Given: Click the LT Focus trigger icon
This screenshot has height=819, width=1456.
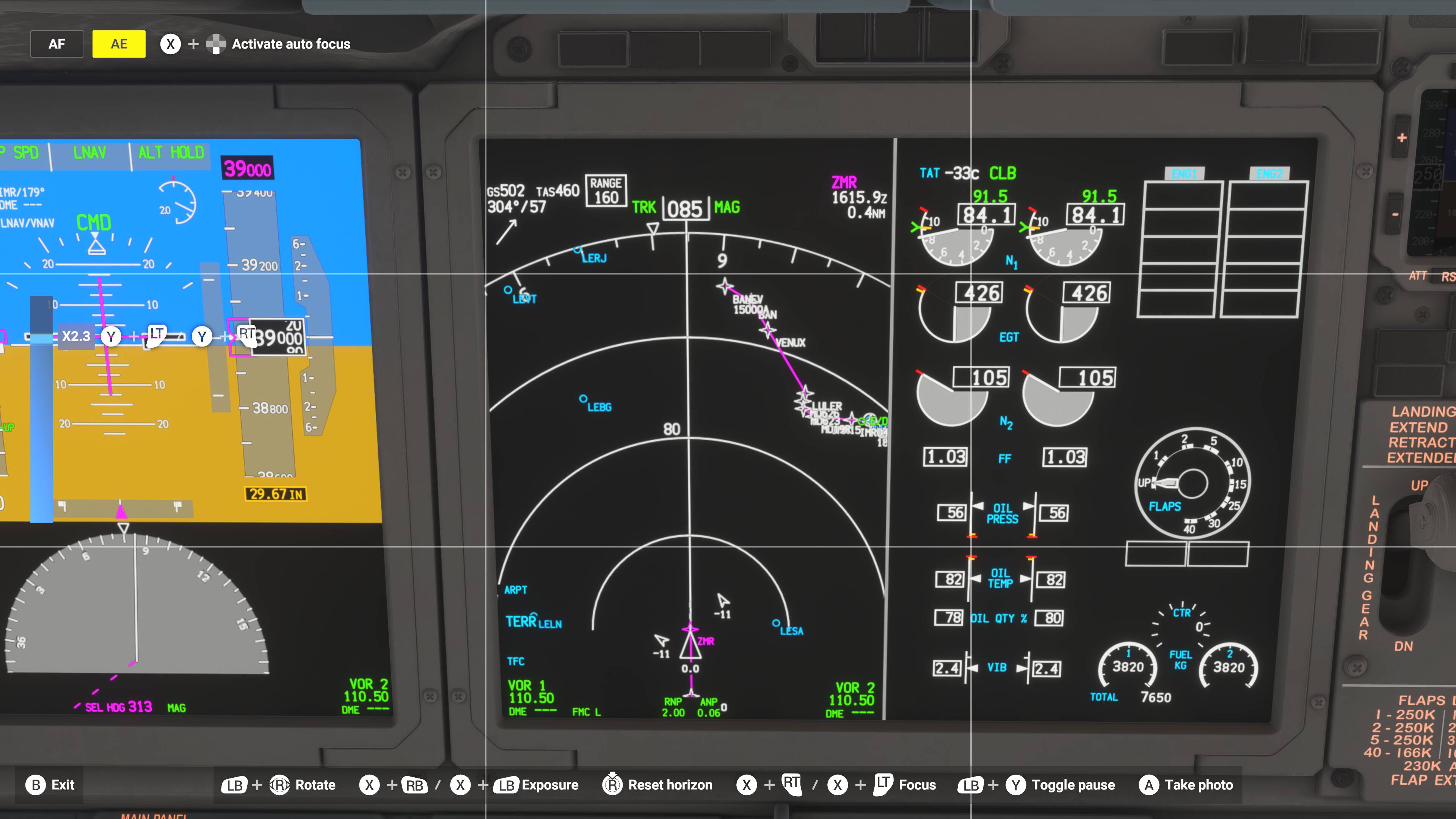Looking at the screenshot, I should click(882, 784).
